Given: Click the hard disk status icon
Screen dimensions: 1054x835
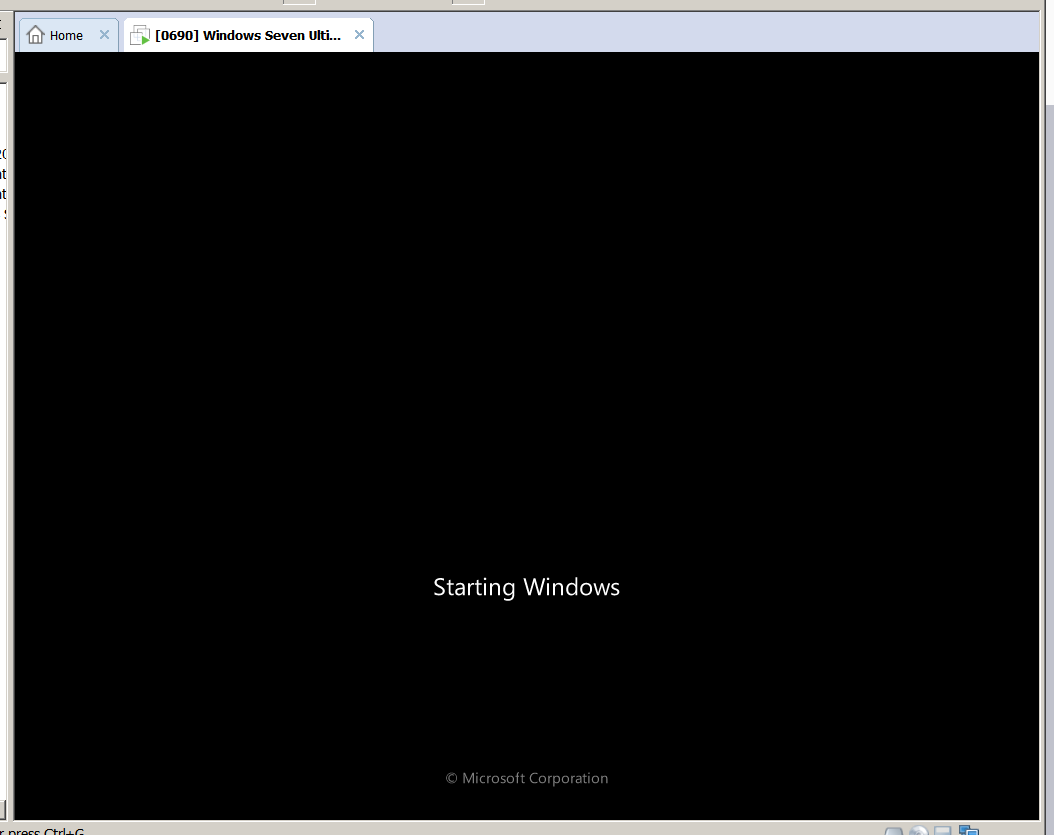Looking at the screenshot, I should [x=894, y=831].
